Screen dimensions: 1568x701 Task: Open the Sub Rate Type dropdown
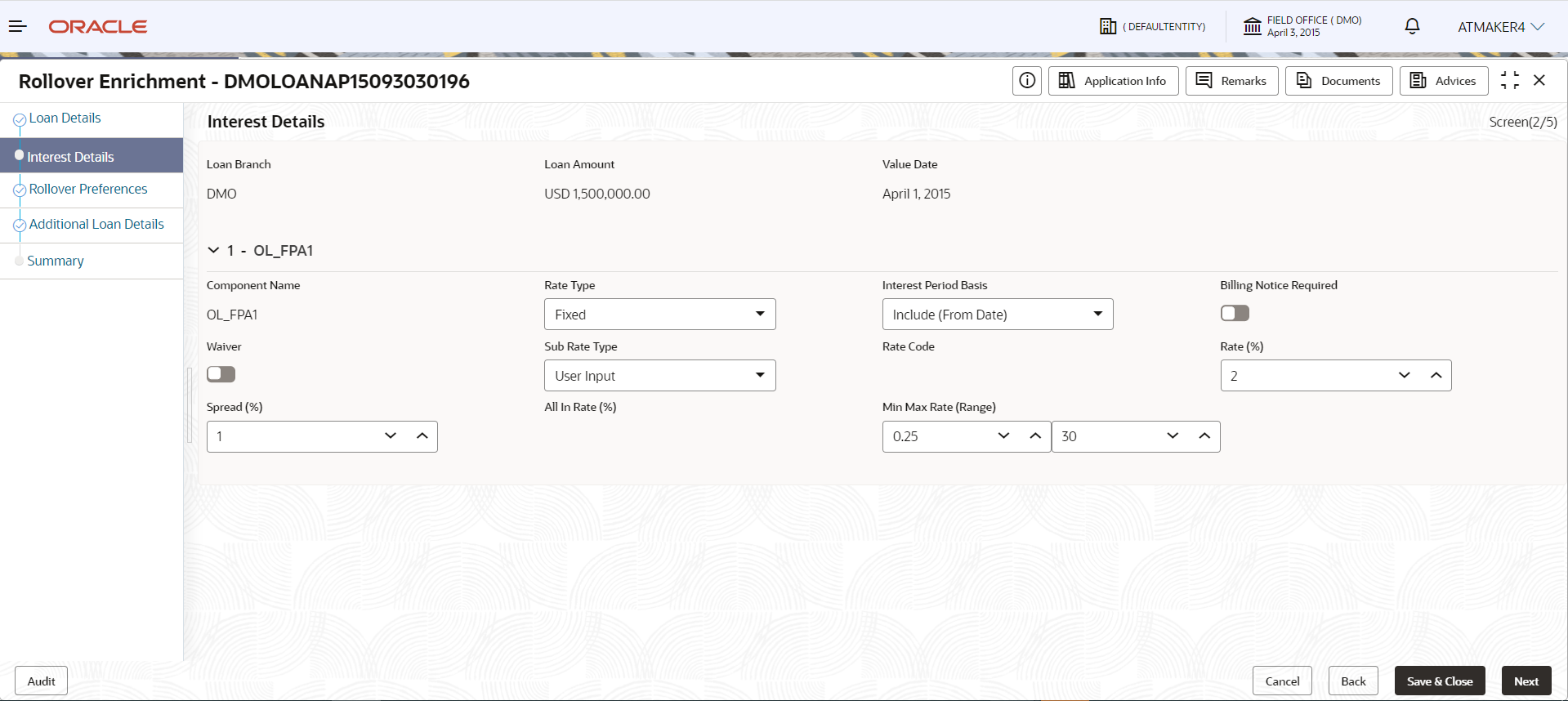click(659, 376)
